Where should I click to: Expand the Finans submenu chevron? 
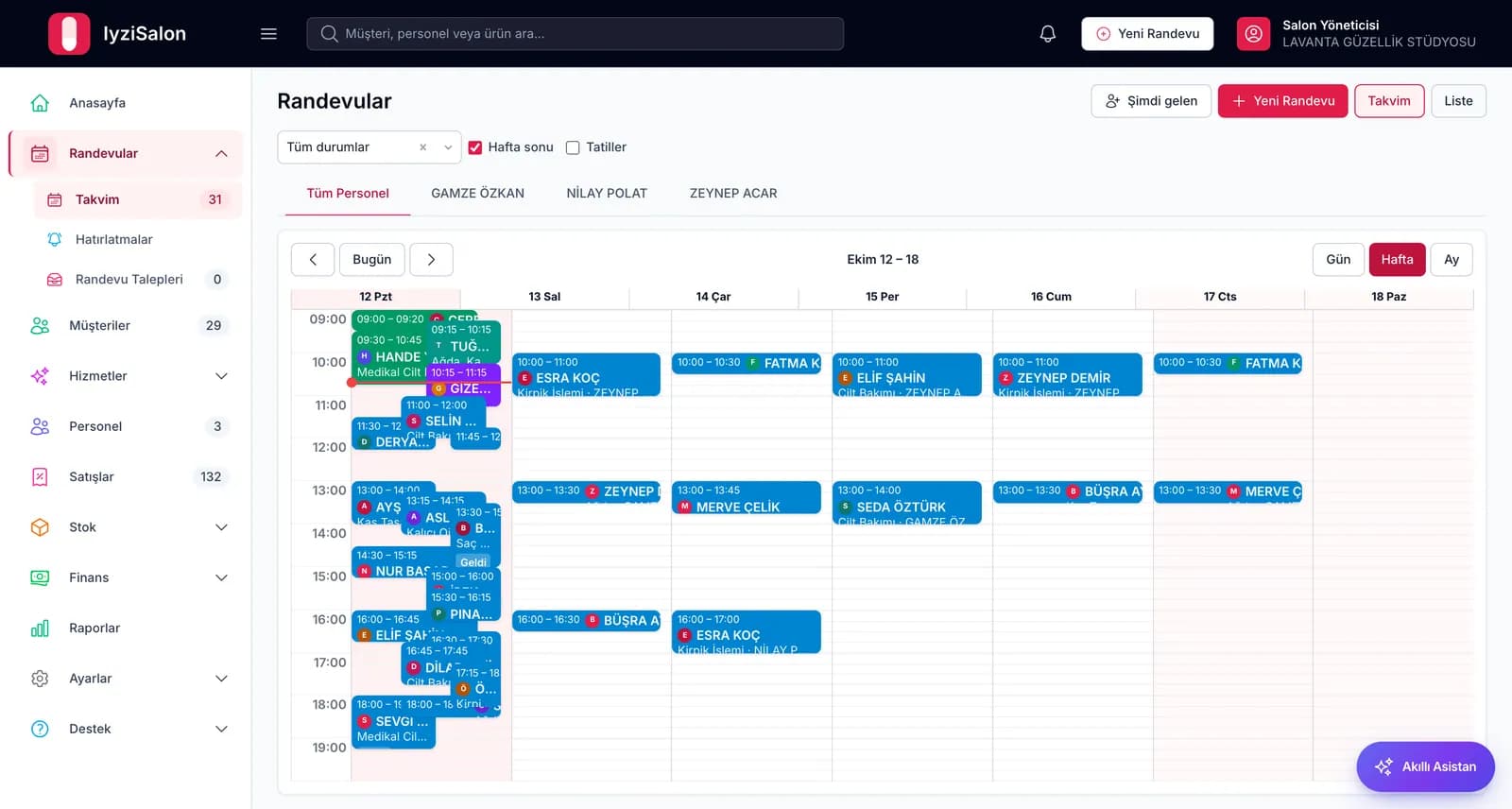221,577
